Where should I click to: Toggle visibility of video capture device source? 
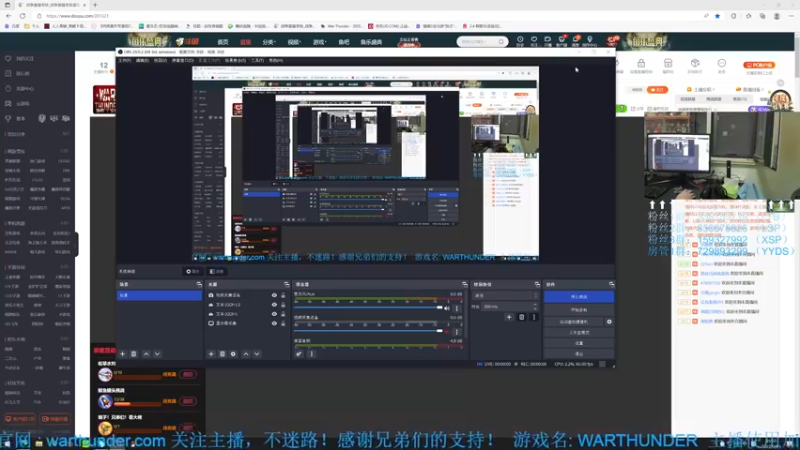[x=274, y=295]
